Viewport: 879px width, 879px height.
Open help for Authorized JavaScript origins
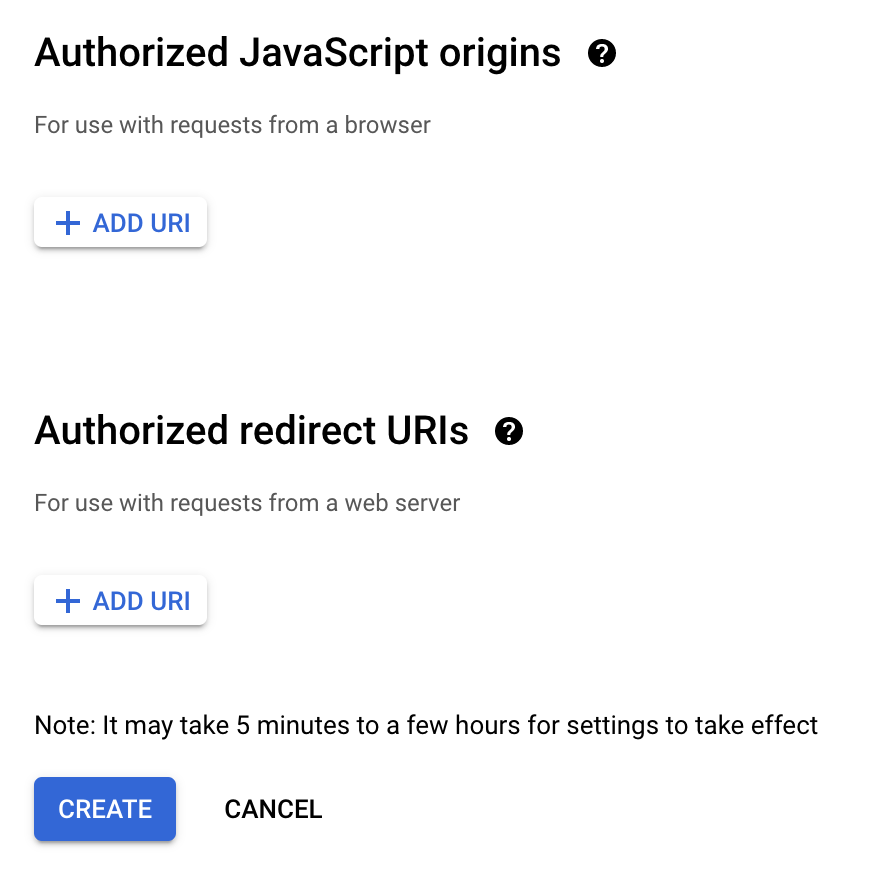(x=601, y=53)
